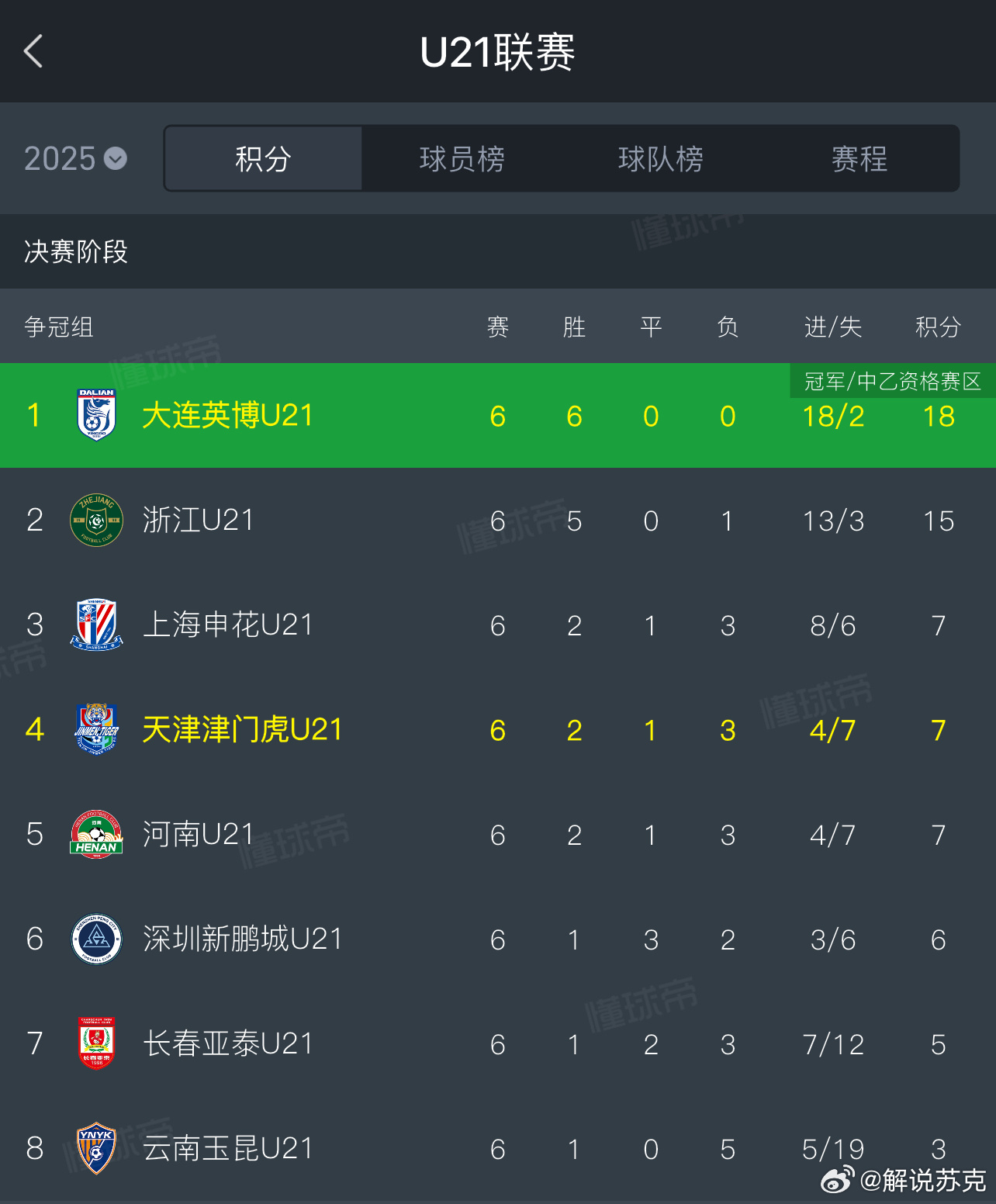Image resolution: width=996 pixels, height=1204 pixels.
Task: Open the Henan U21 club badge
Action: tap(96, 834)
